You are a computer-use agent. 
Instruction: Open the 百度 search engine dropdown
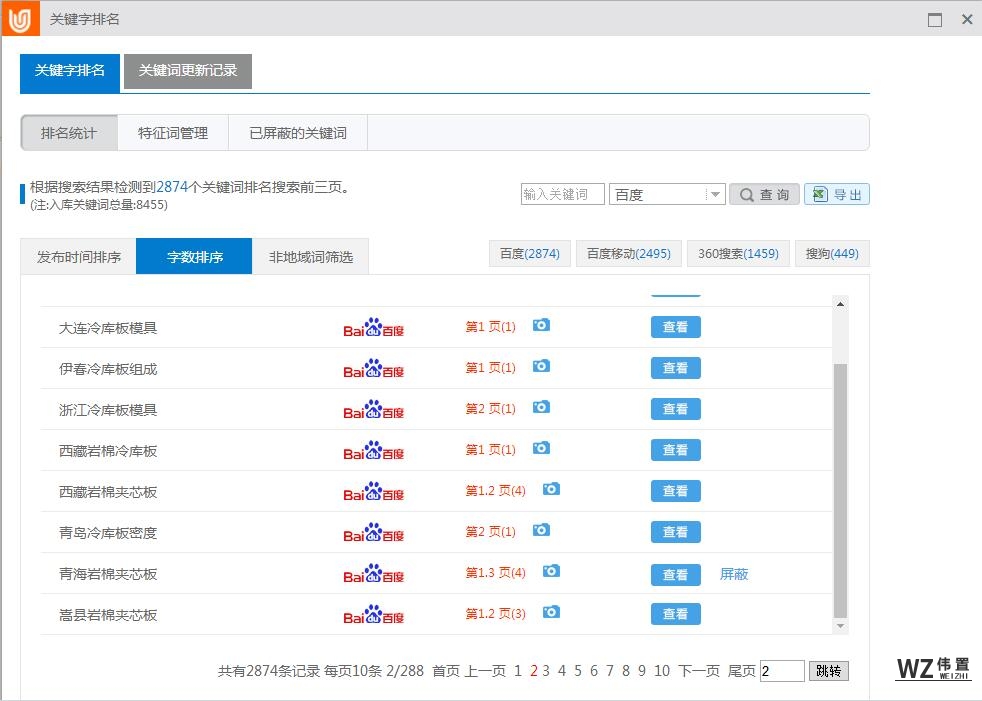tap(716, 194)
